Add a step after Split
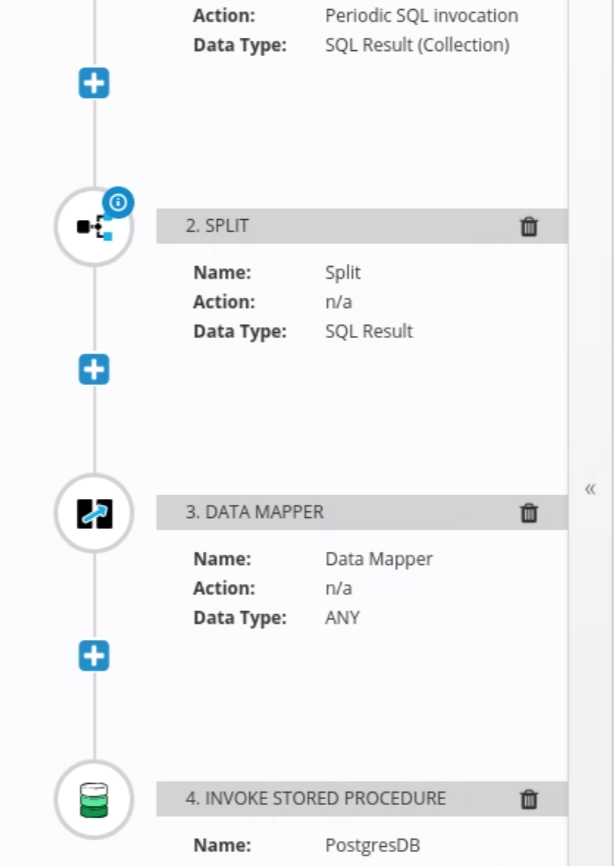The image size is (614, 866). click(x=94, y=369)
